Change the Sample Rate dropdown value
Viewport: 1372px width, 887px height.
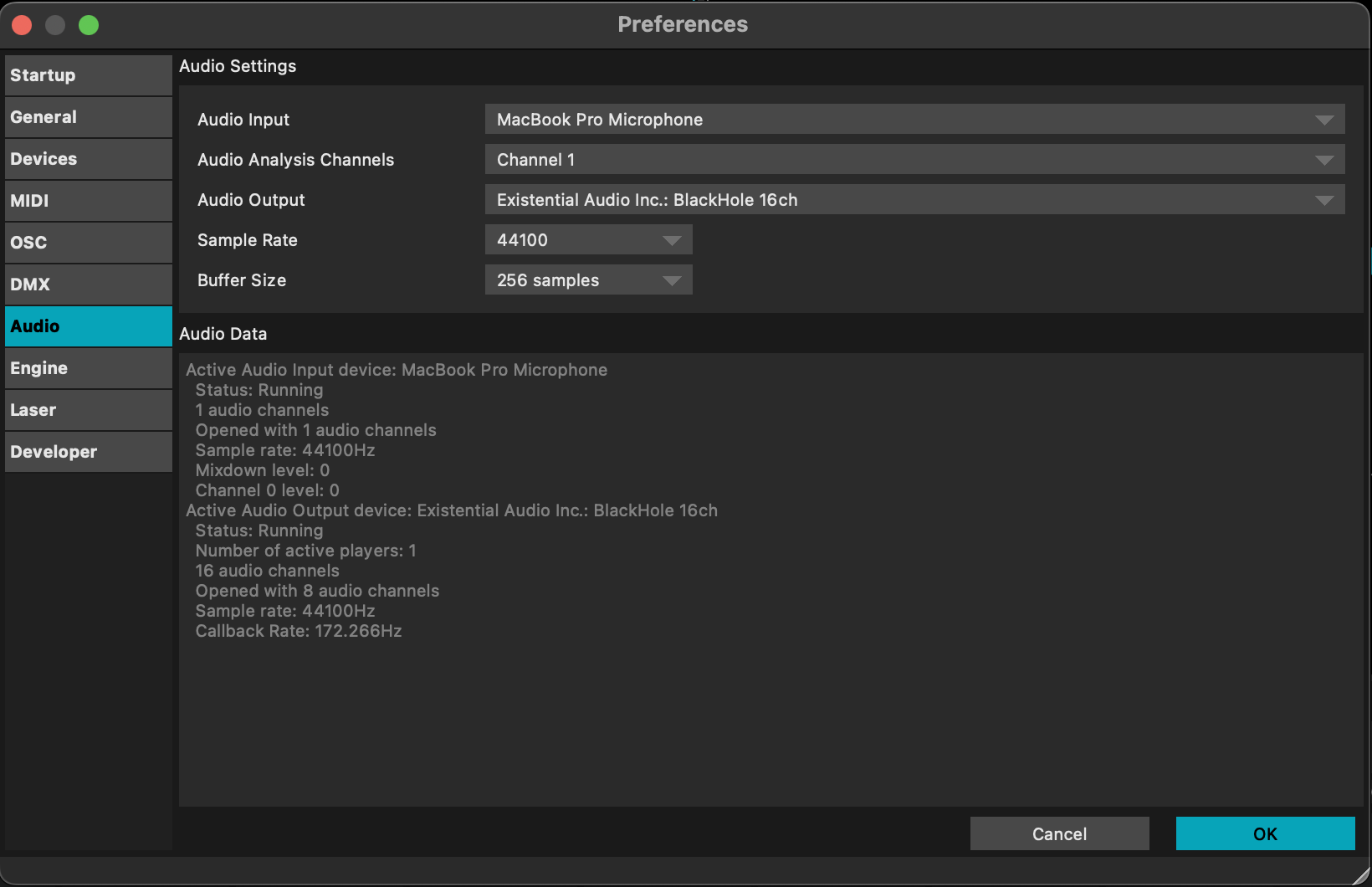pos(588,240)
